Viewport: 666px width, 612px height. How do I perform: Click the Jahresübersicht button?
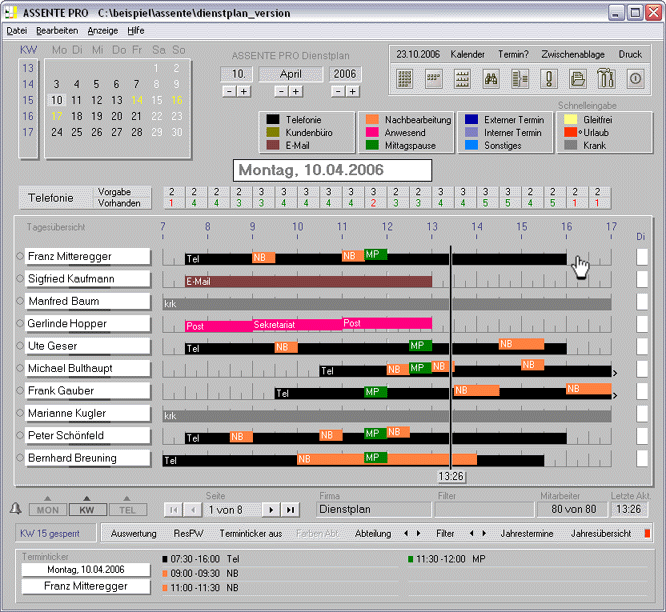point(601,533)
